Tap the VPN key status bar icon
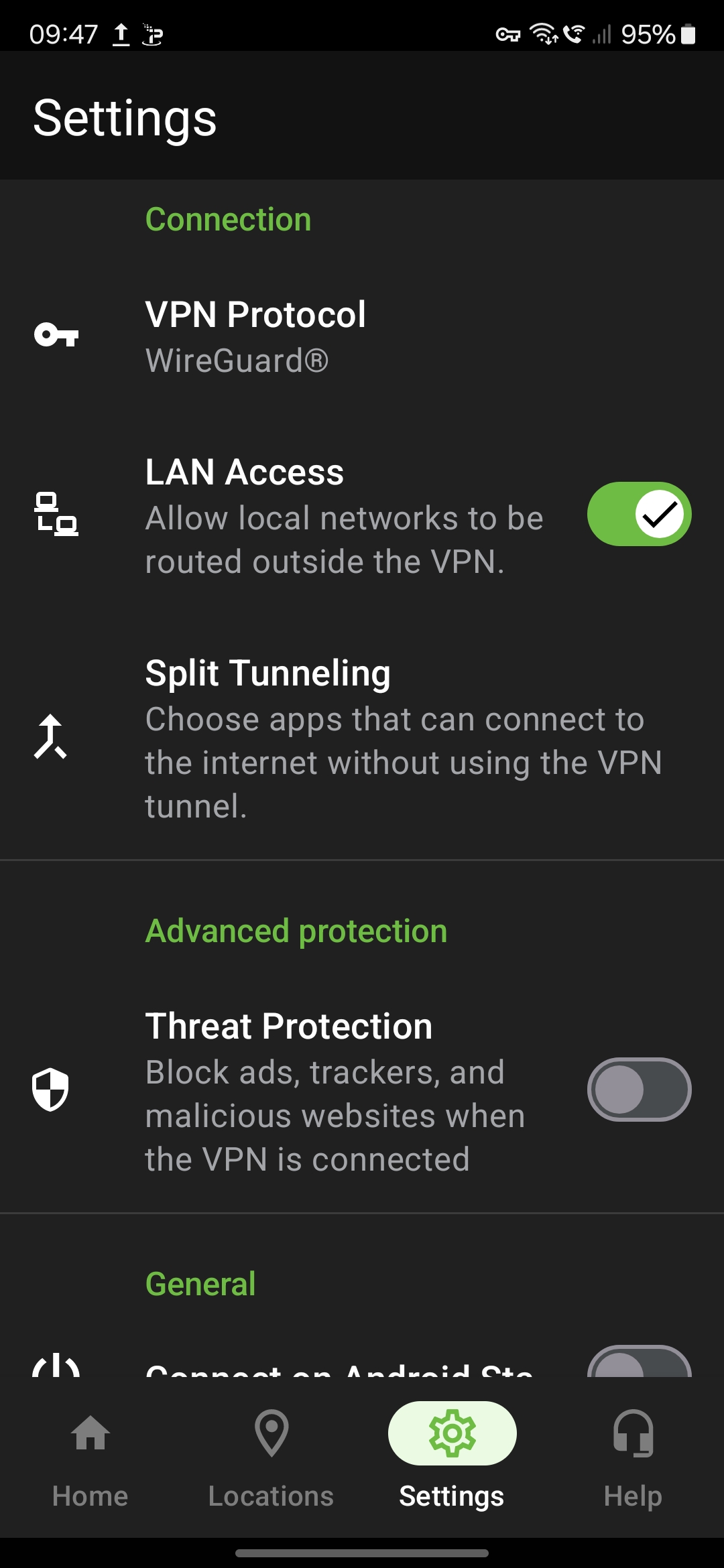724x1568 pixels. [x=507, y=35]
